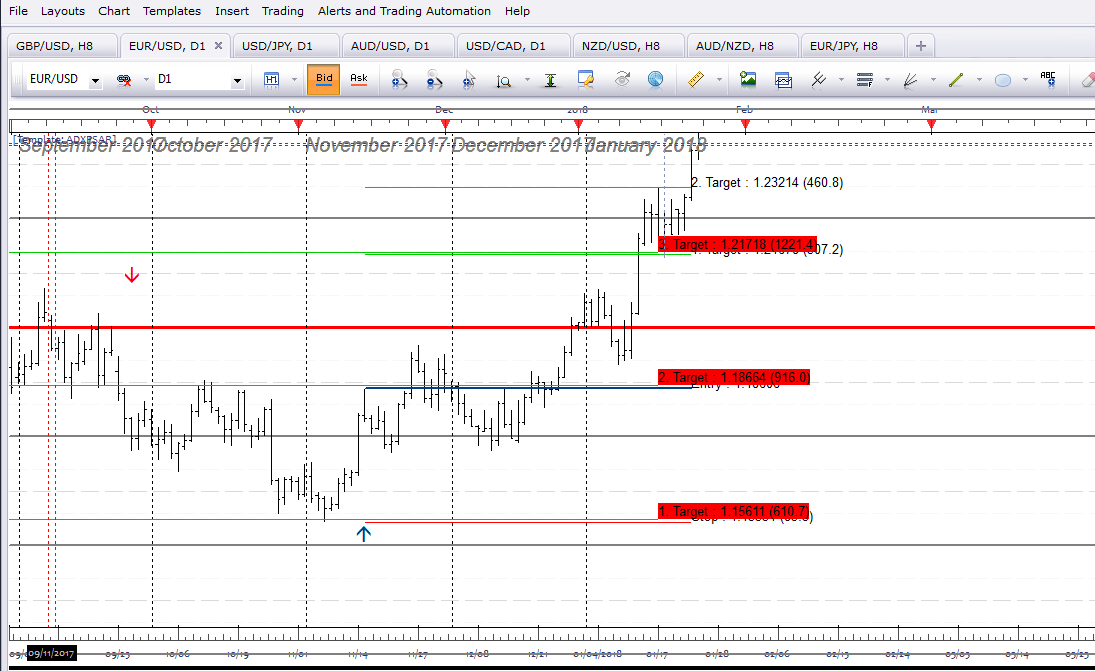
Task: Select the ellipse shape tool
Action: (1003, 80)
